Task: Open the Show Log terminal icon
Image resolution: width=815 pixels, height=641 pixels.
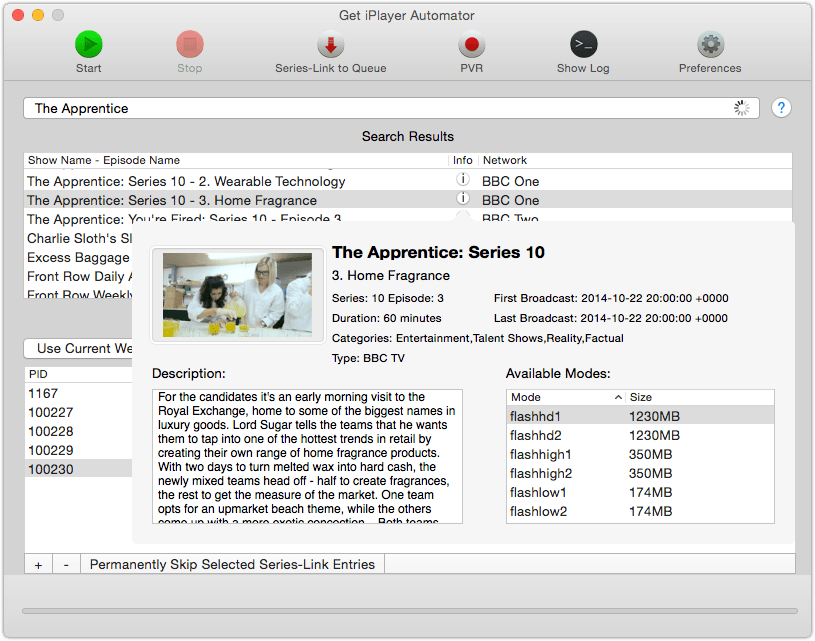Action: pyautogui.click(x=583, y=44)
